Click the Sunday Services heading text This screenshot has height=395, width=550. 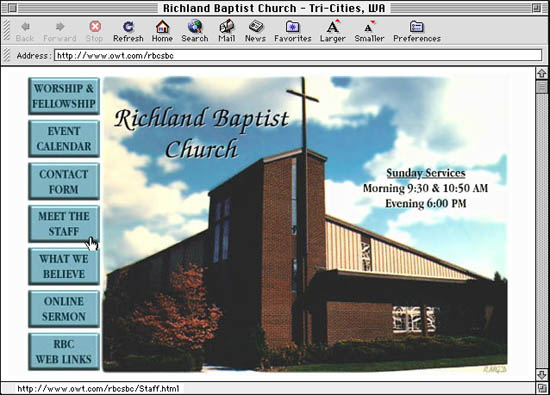(426, 173)
